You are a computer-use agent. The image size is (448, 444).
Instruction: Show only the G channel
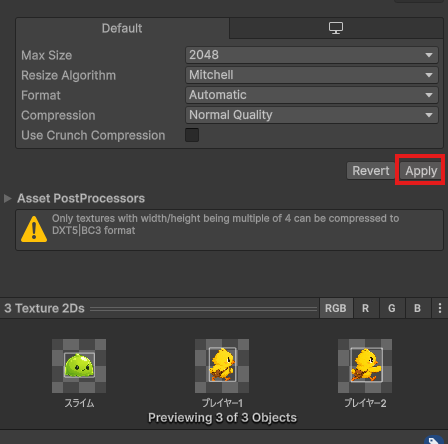point(392,308)
